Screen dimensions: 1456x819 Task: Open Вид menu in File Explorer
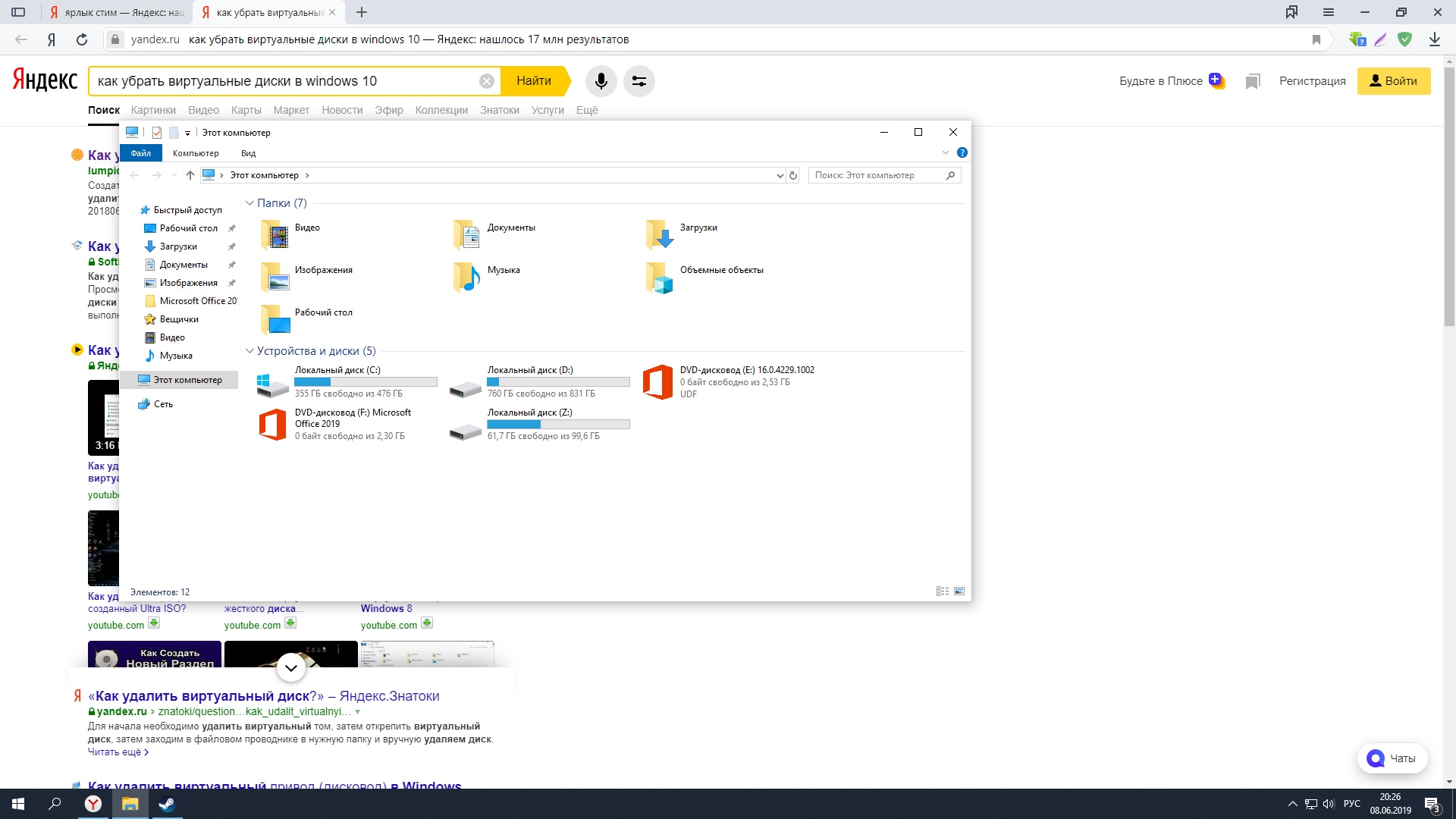[247, 152]
